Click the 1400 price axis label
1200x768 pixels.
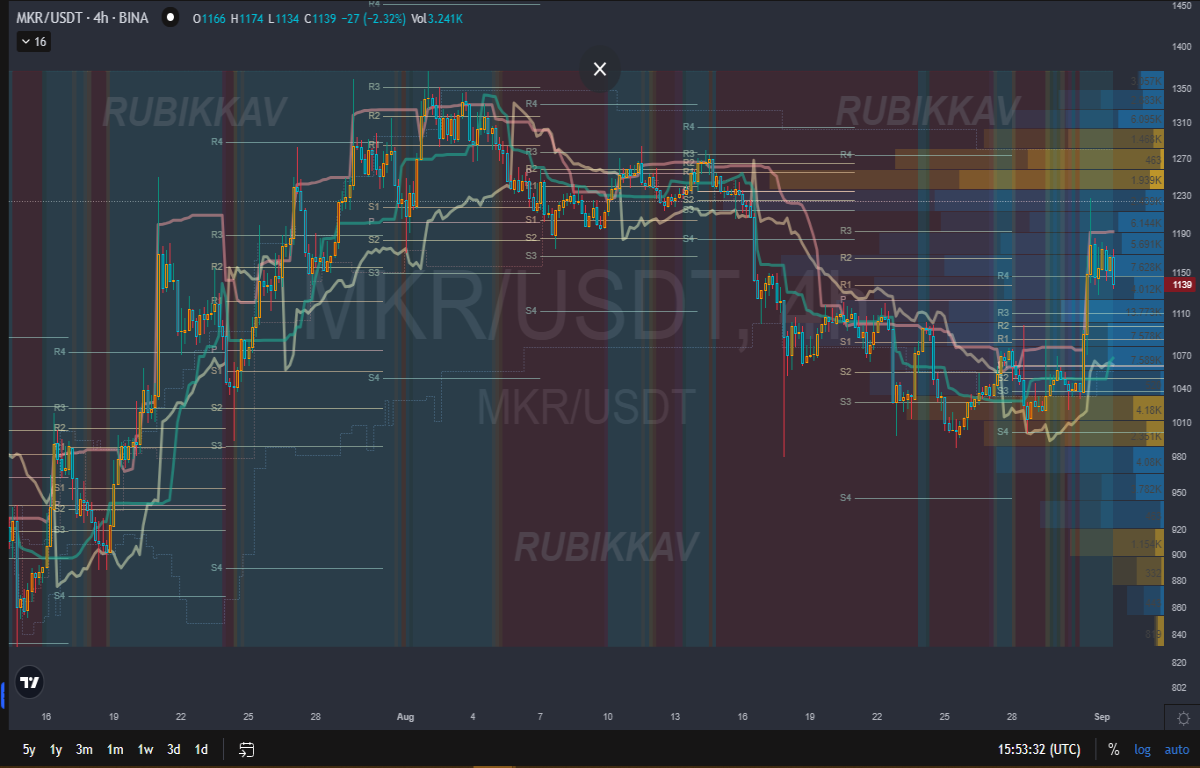(1181, 47)
